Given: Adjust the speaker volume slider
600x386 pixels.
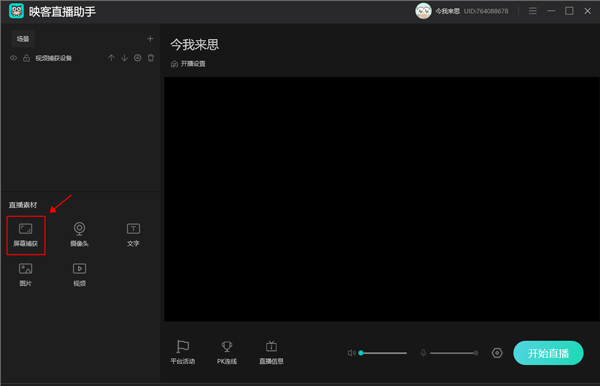Looking at the screenshot, I should click(383, 353).
